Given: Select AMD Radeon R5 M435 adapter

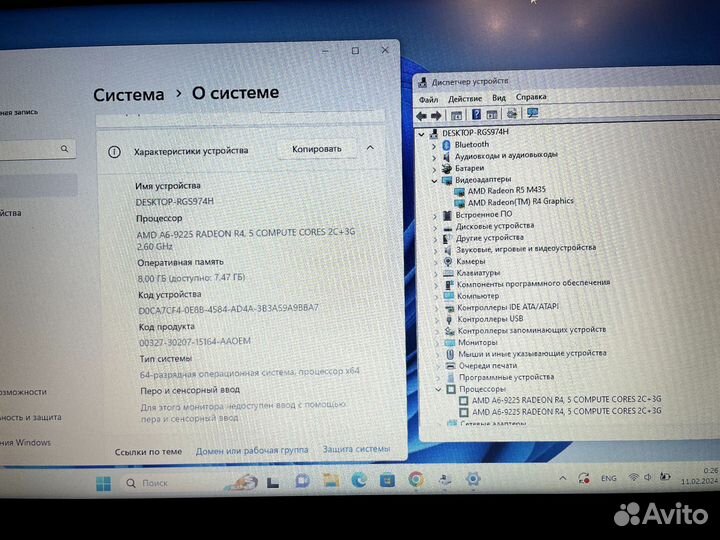Looking at the screenshot, I should click(x=506, y=190).
